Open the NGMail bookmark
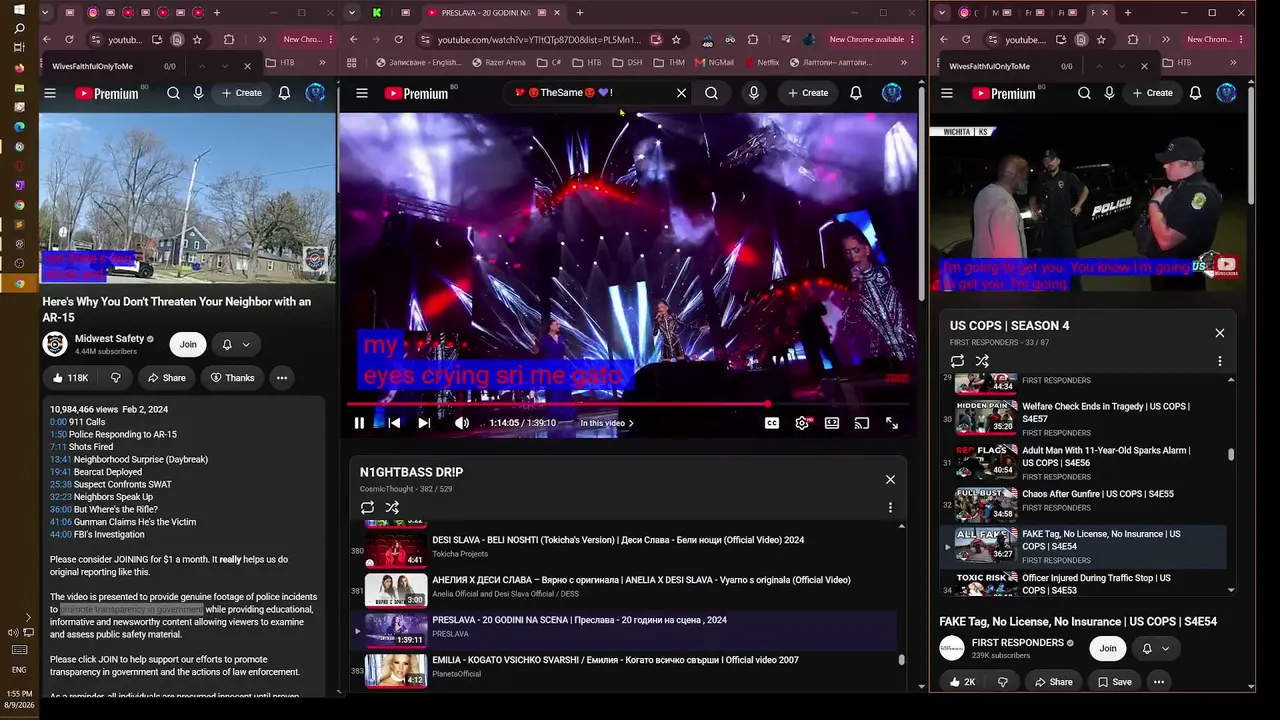The height and width of the screenshot is (720, 1280). [714, 62]
